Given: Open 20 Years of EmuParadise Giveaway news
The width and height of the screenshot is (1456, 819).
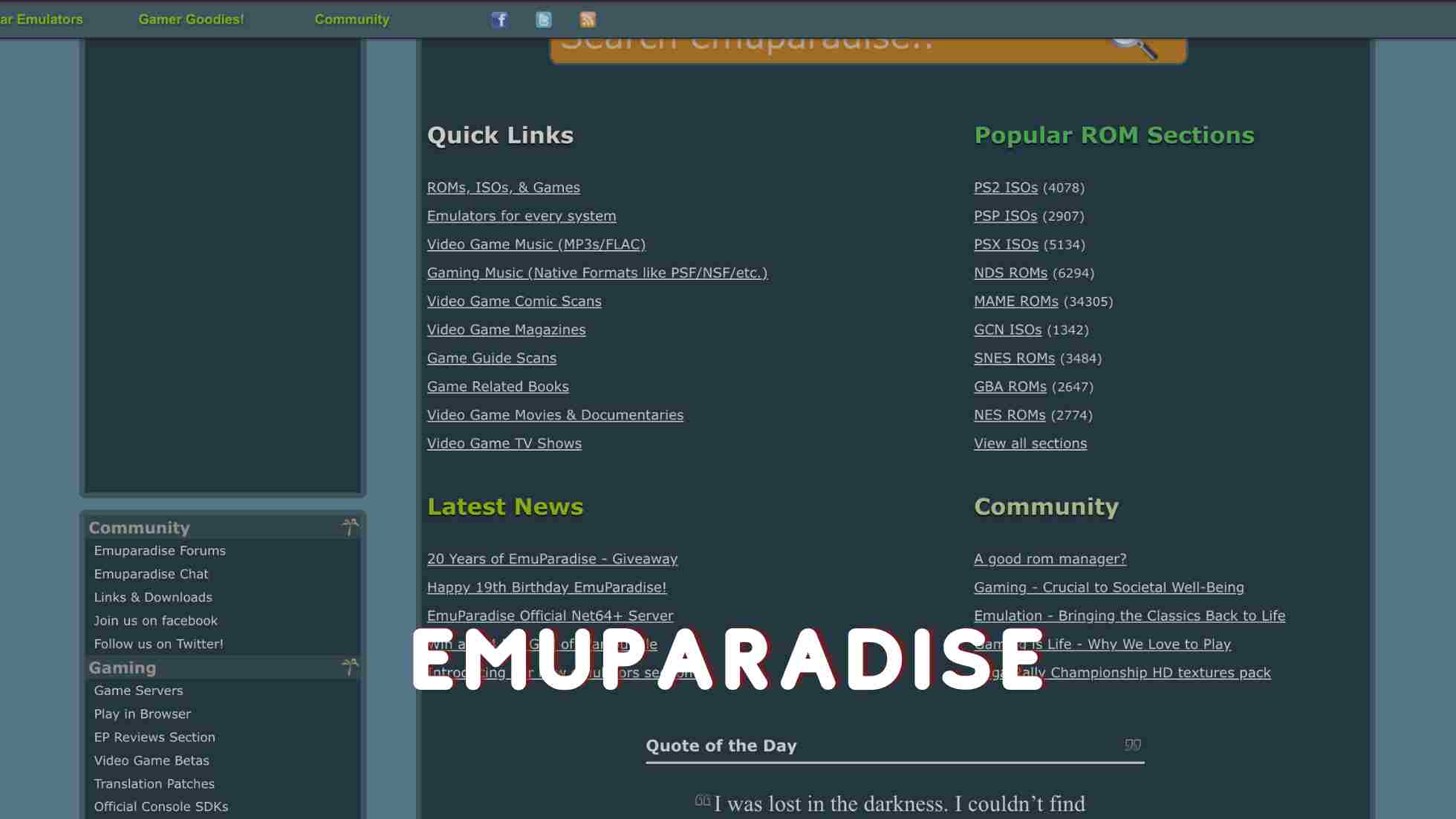Looking at the screenshot, I should pyautogui.click(x=552, y=559).
